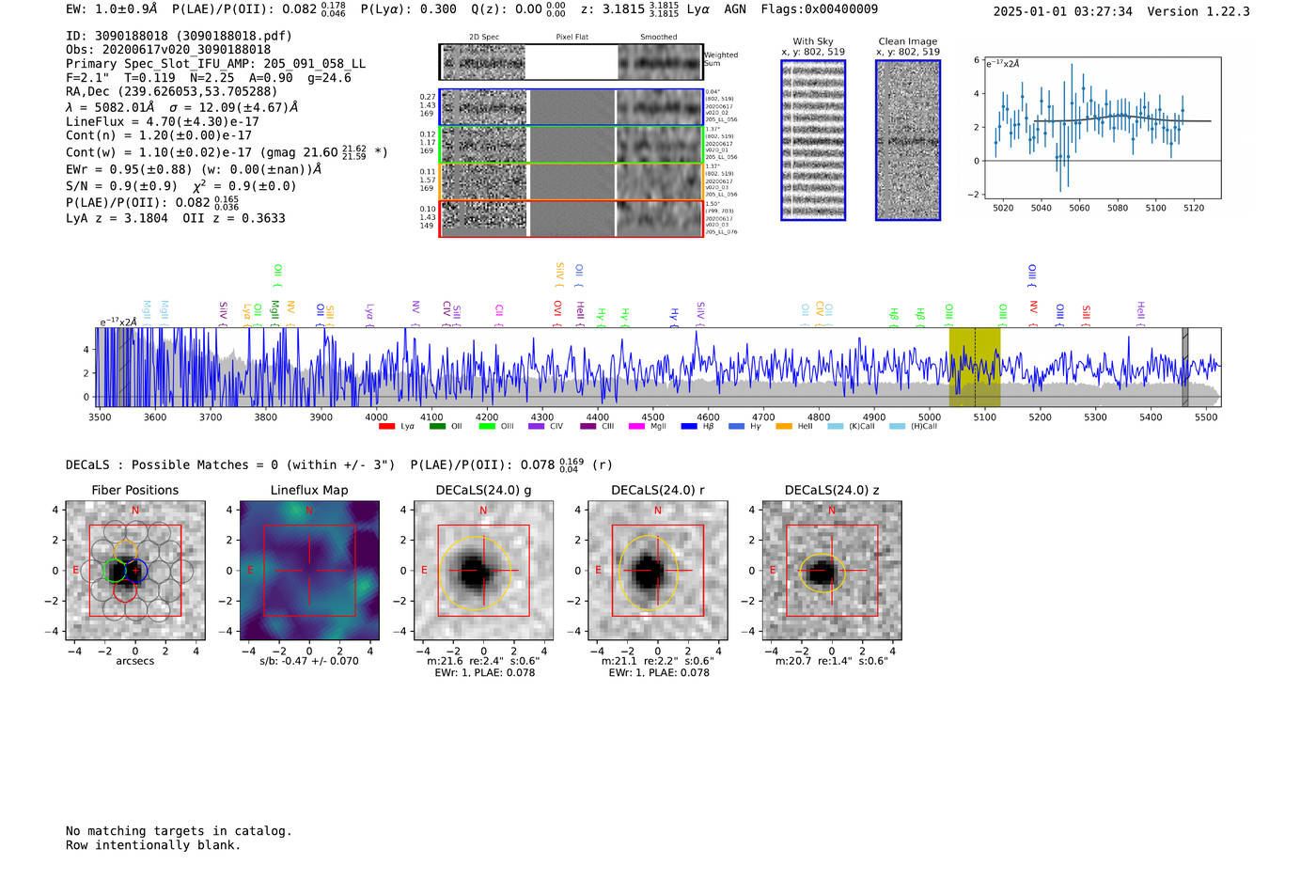This screenshot has height=896, width=1316.
Task: Click the EW: 1.0±0.9Å header value
Action: pyautogui.click(x=112, y=9)
